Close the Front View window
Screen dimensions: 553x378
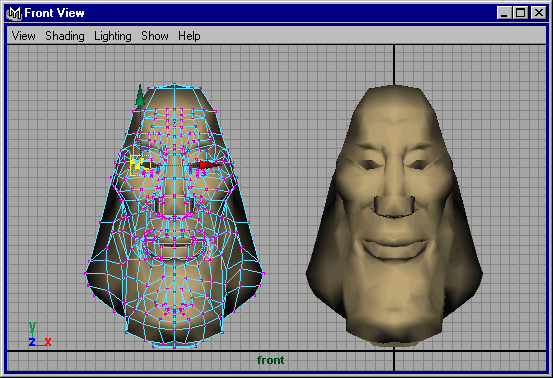coord(539,13)
